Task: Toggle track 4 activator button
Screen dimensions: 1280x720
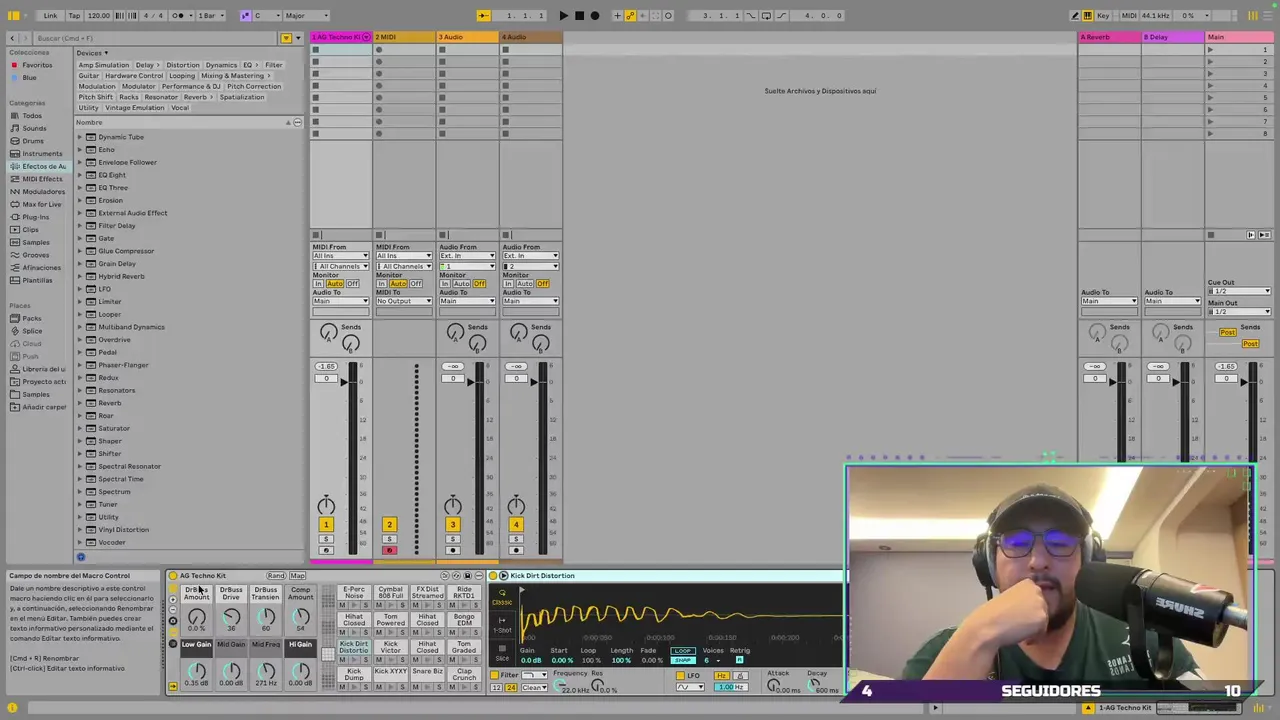Action: [x=516, y=524]
